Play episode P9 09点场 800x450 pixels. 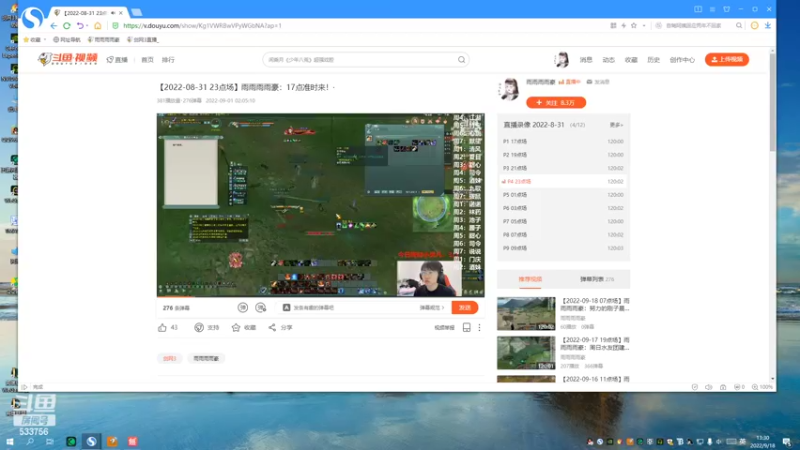(563, 248)
